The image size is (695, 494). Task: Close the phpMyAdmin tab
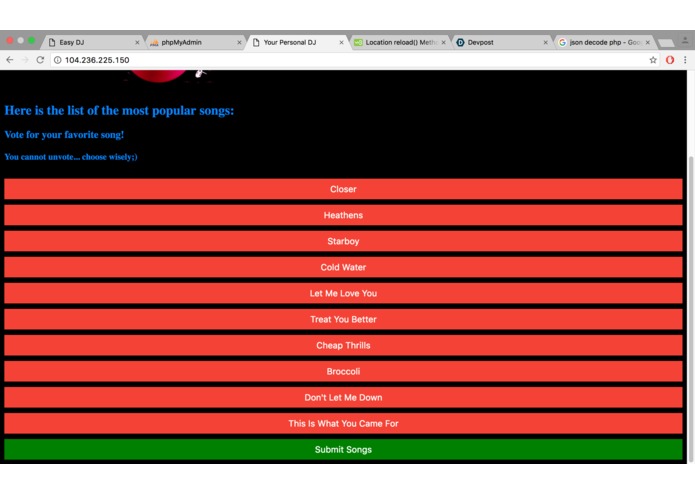coord(239,43)
